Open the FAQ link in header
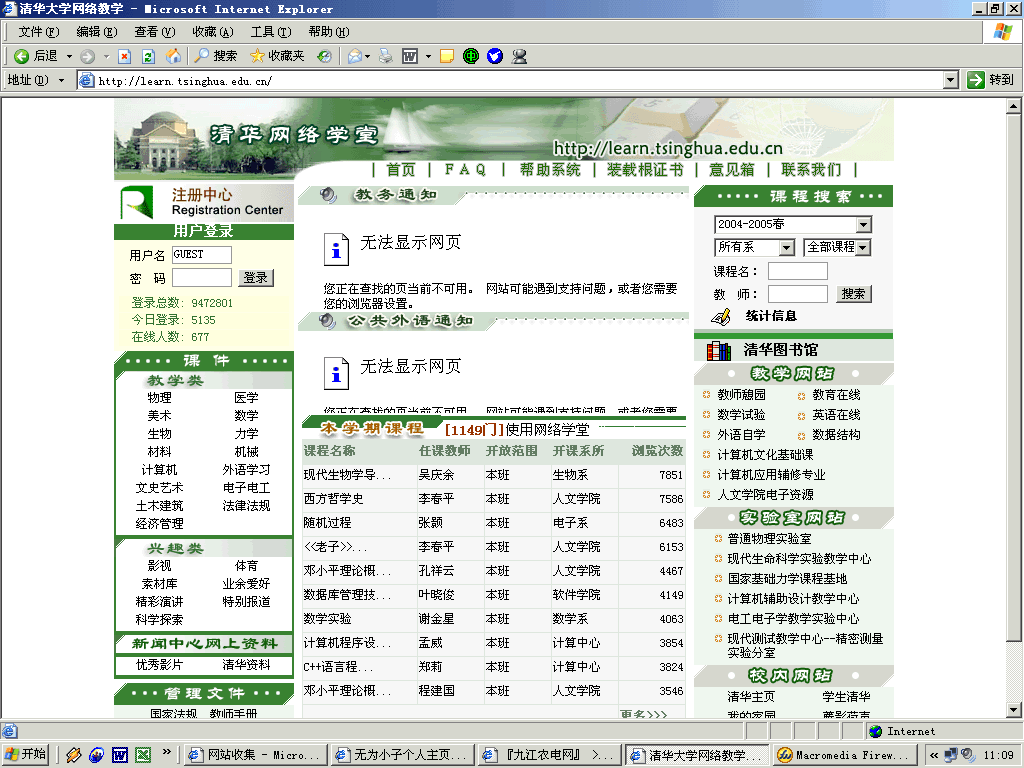Viewport: 1024px width, 768px height. click(466, 170)
